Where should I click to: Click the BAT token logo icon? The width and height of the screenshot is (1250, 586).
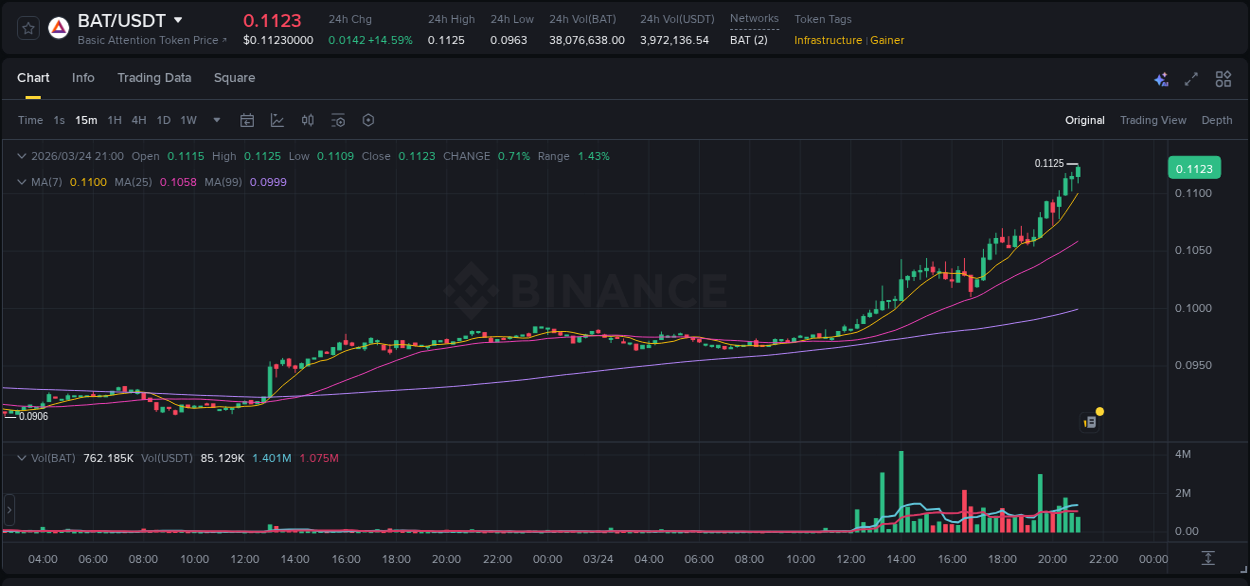point(58,28)
